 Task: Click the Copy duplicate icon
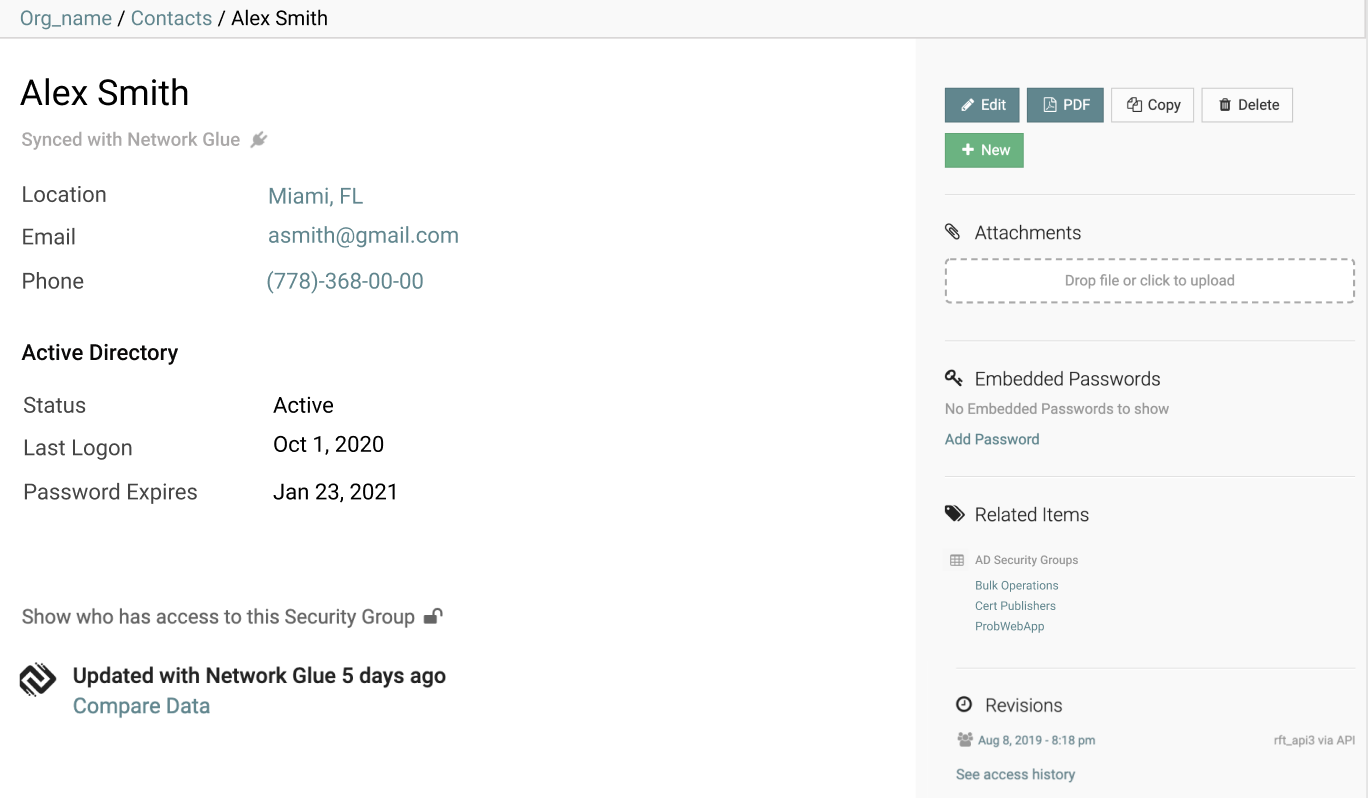(x=1135, y=104)
